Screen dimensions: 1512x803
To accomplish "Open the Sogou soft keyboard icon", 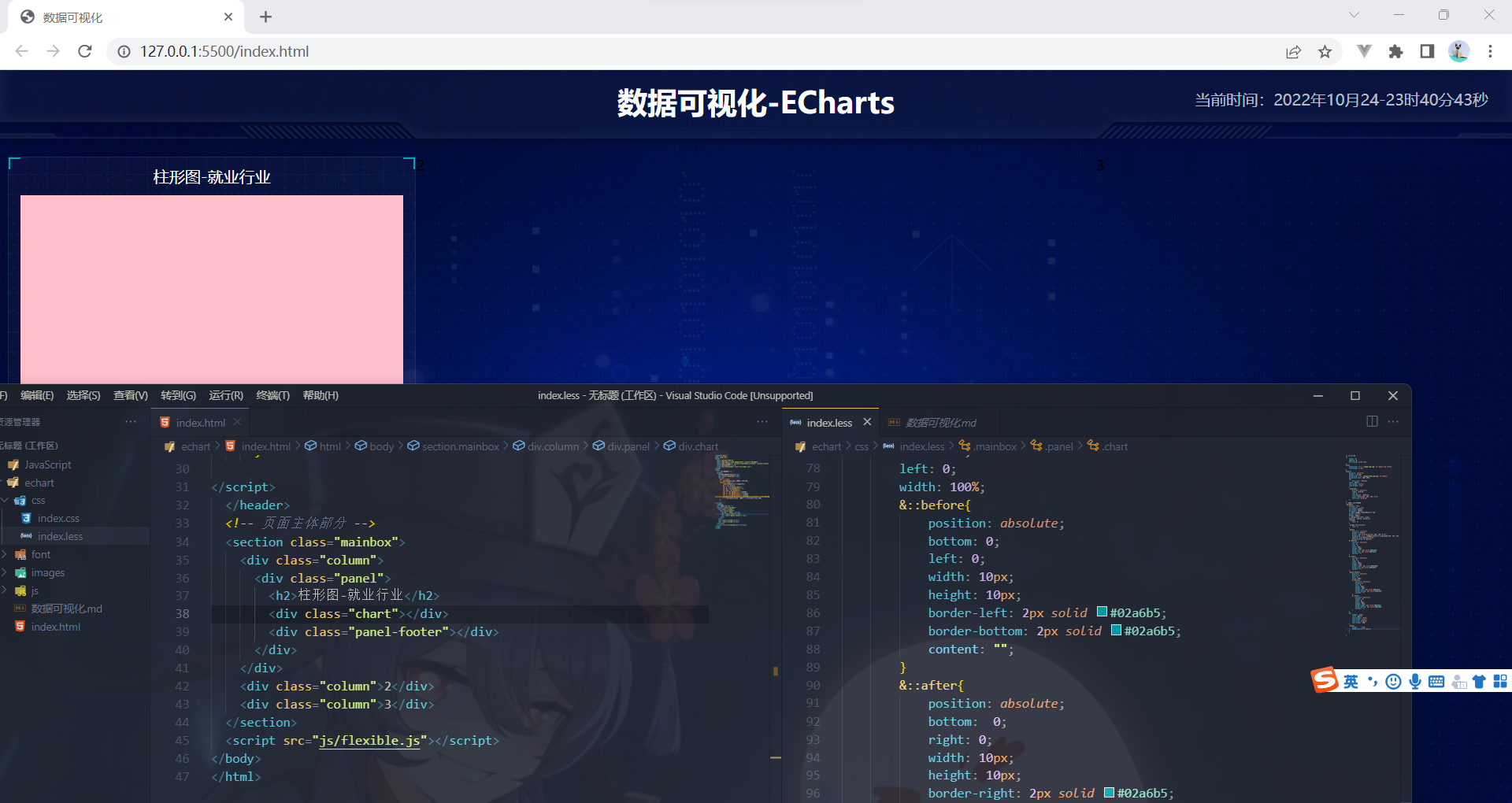I will click(x=1436, y=682).
